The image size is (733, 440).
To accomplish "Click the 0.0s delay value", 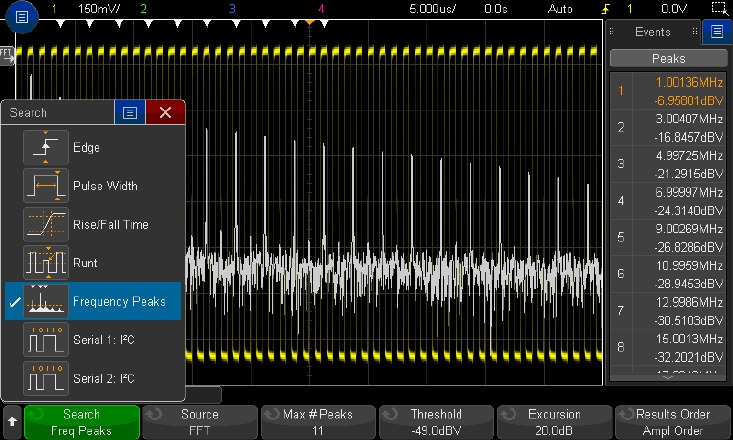I will (x=496, y=9).
